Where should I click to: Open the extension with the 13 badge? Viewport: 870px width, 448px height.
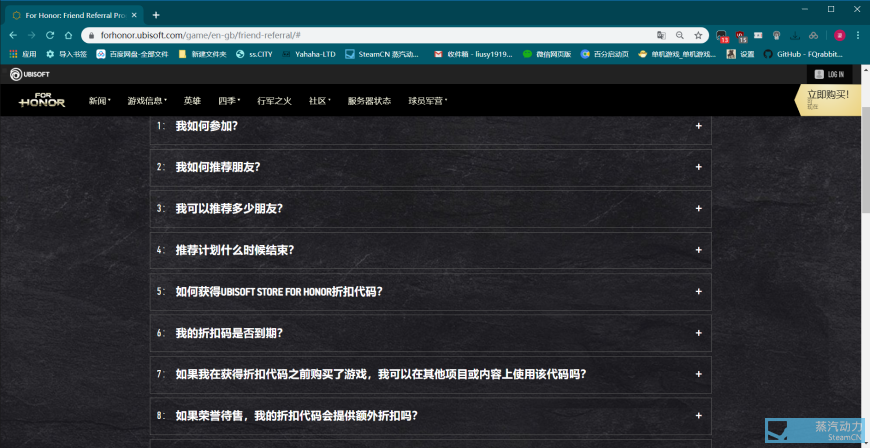coord(722,36)
